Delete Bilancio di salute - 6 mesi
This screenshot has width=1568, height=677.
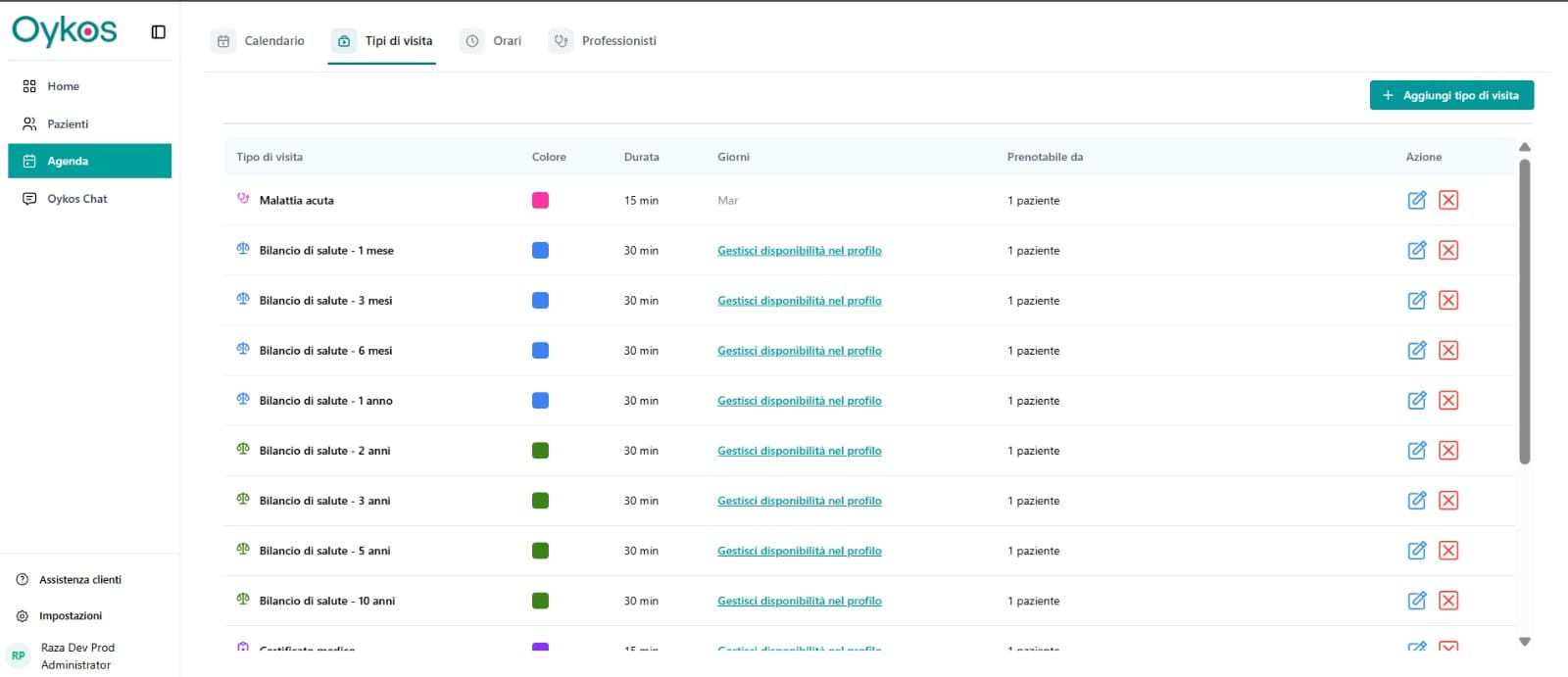1448,350
